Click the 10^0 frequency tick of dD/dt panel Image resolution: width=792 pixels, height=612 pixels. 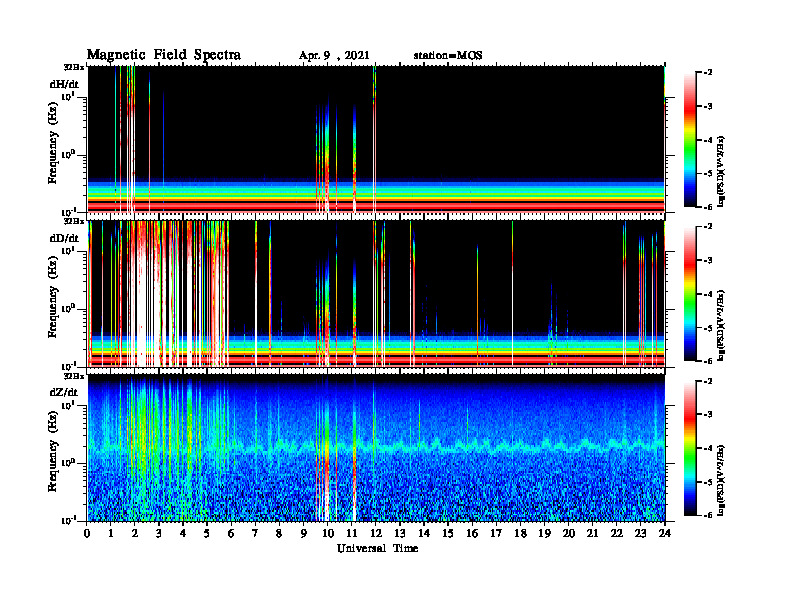coord(68,308)
